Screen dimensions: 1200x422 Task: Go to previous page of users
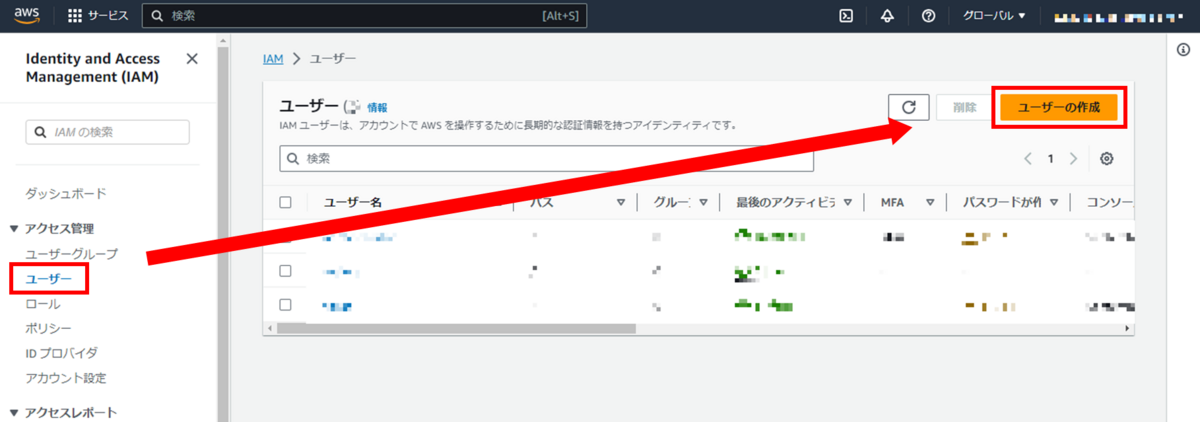pyautogui.click(x=1027, y=159)
